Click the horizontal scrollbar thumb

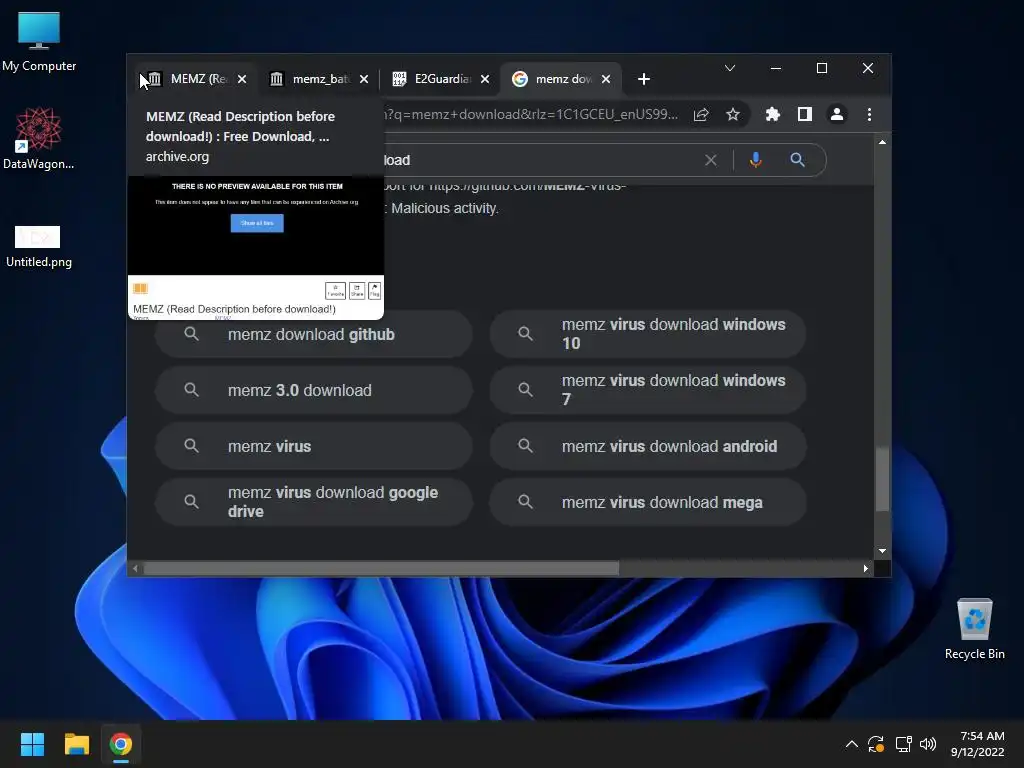[x=381, y=569]
